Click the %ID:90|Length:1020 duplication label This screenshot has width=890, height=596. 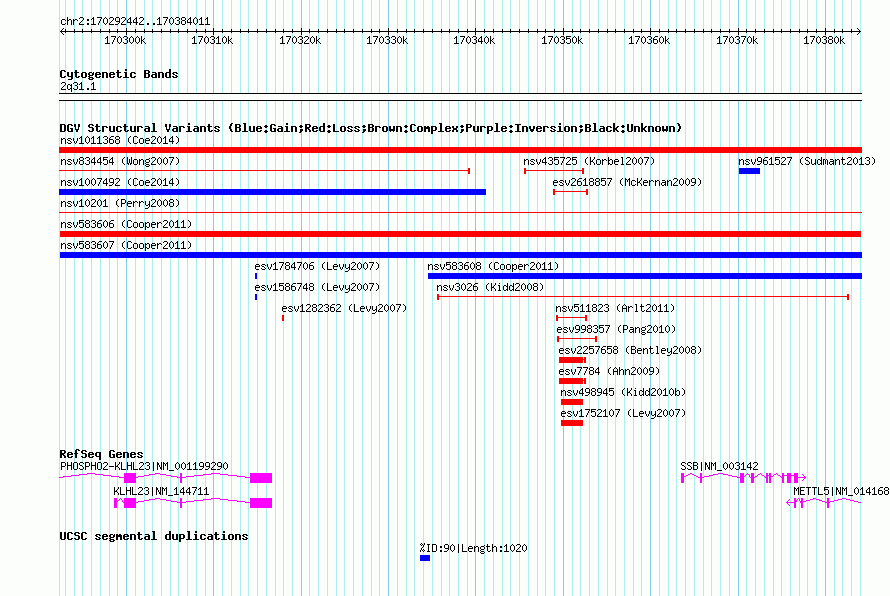click(473, 548)
